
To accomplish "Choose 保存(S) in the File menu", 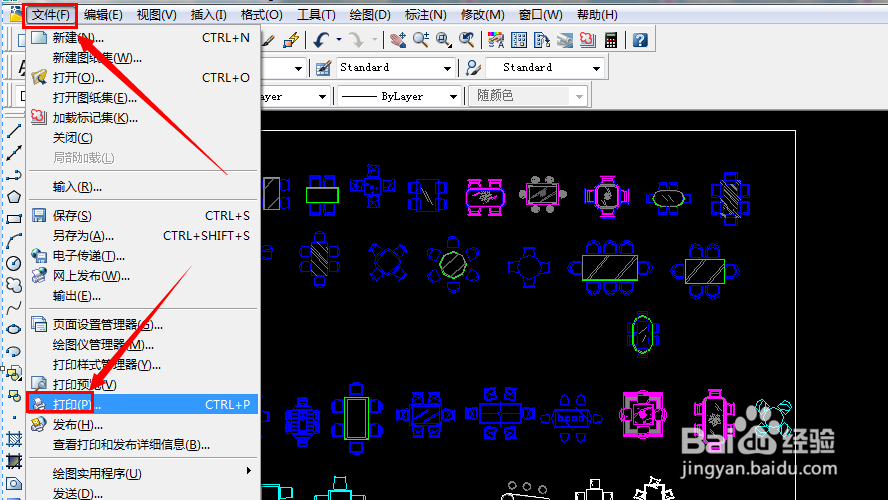I will pos(142,216).
